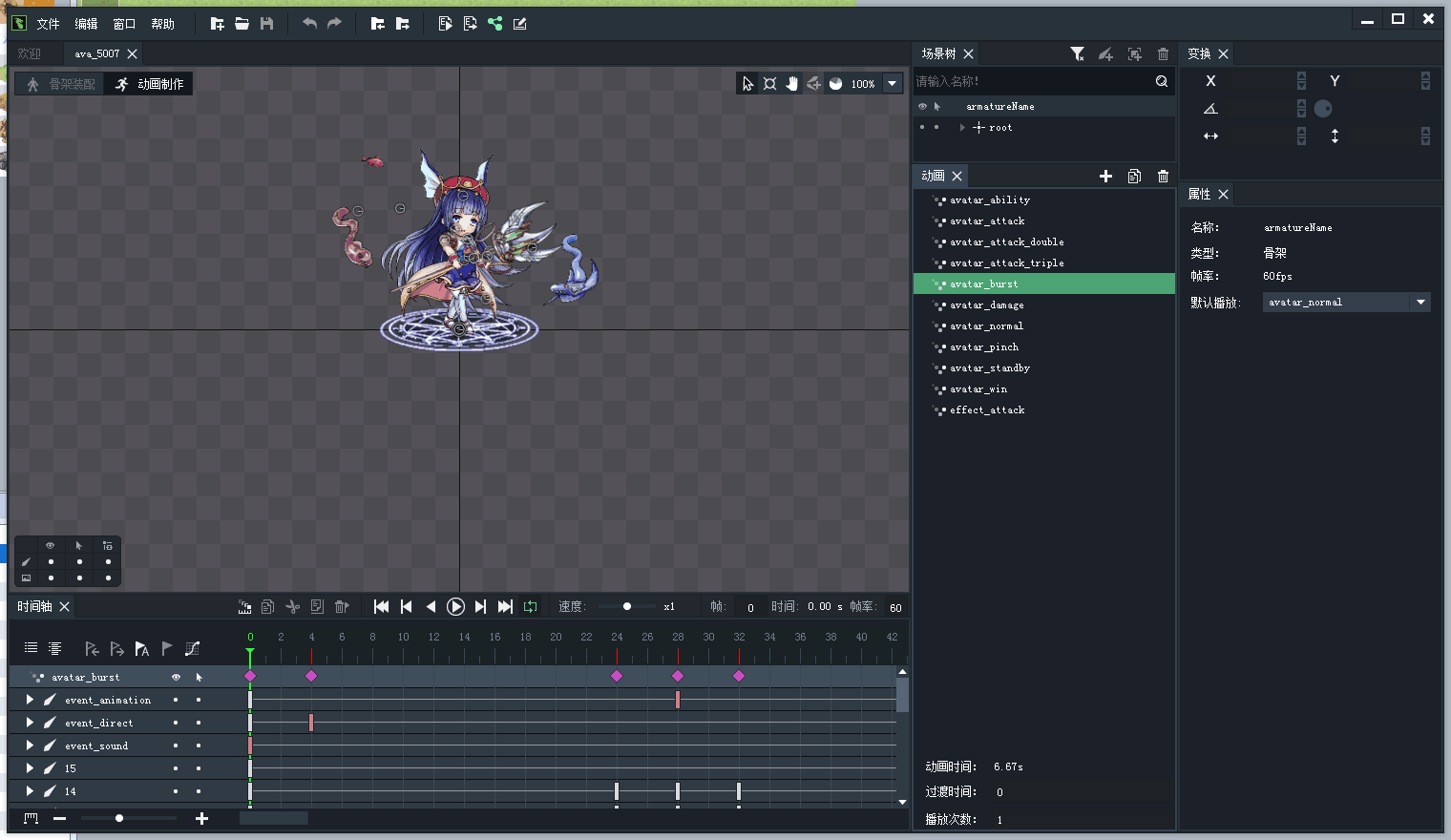Toggle armatureName eye icon in scene tree
Viewport: 1451px width, 840px height.
point(922,106)
